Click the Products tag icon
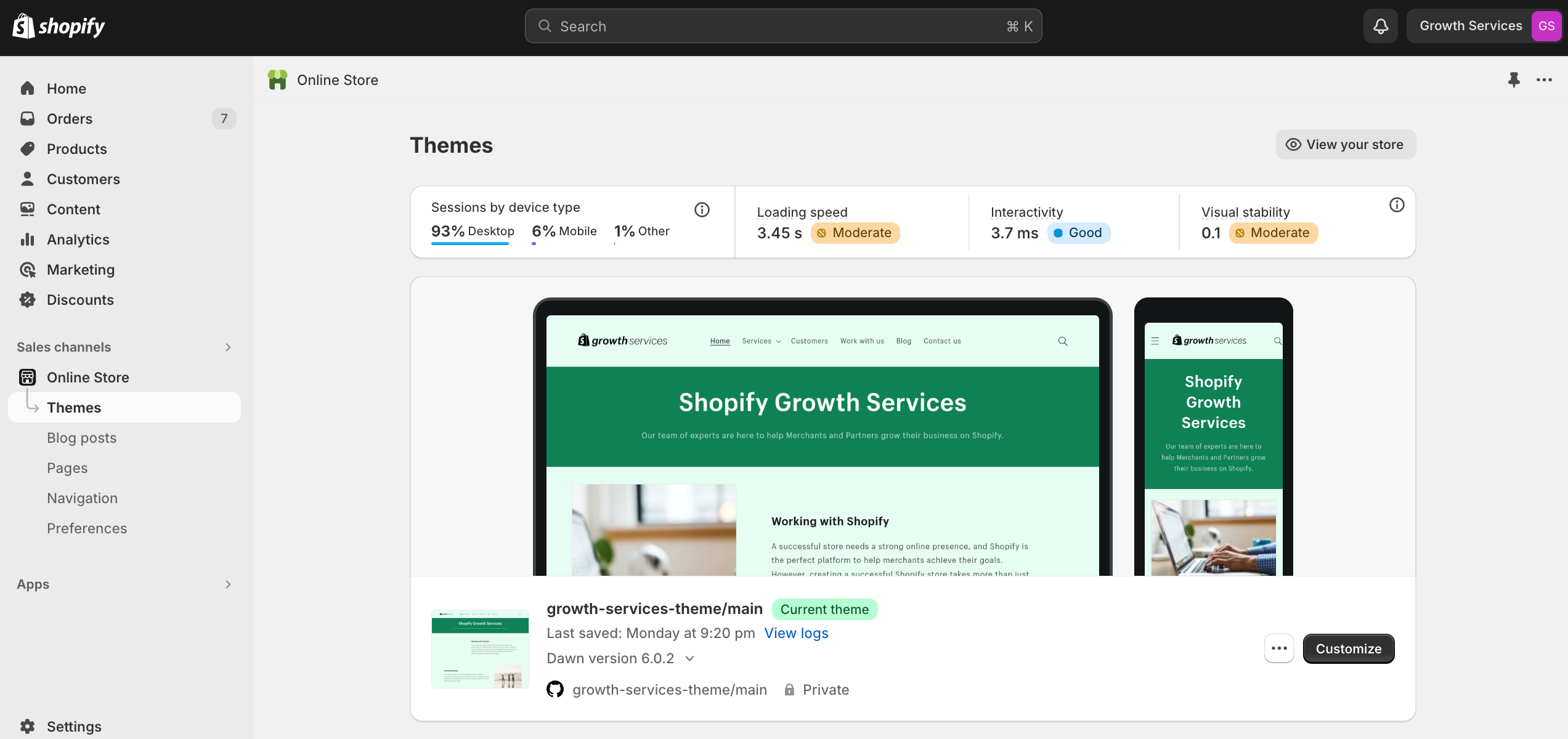The image size is (1568, 739). pyautogui.click(x=27, y=148)
